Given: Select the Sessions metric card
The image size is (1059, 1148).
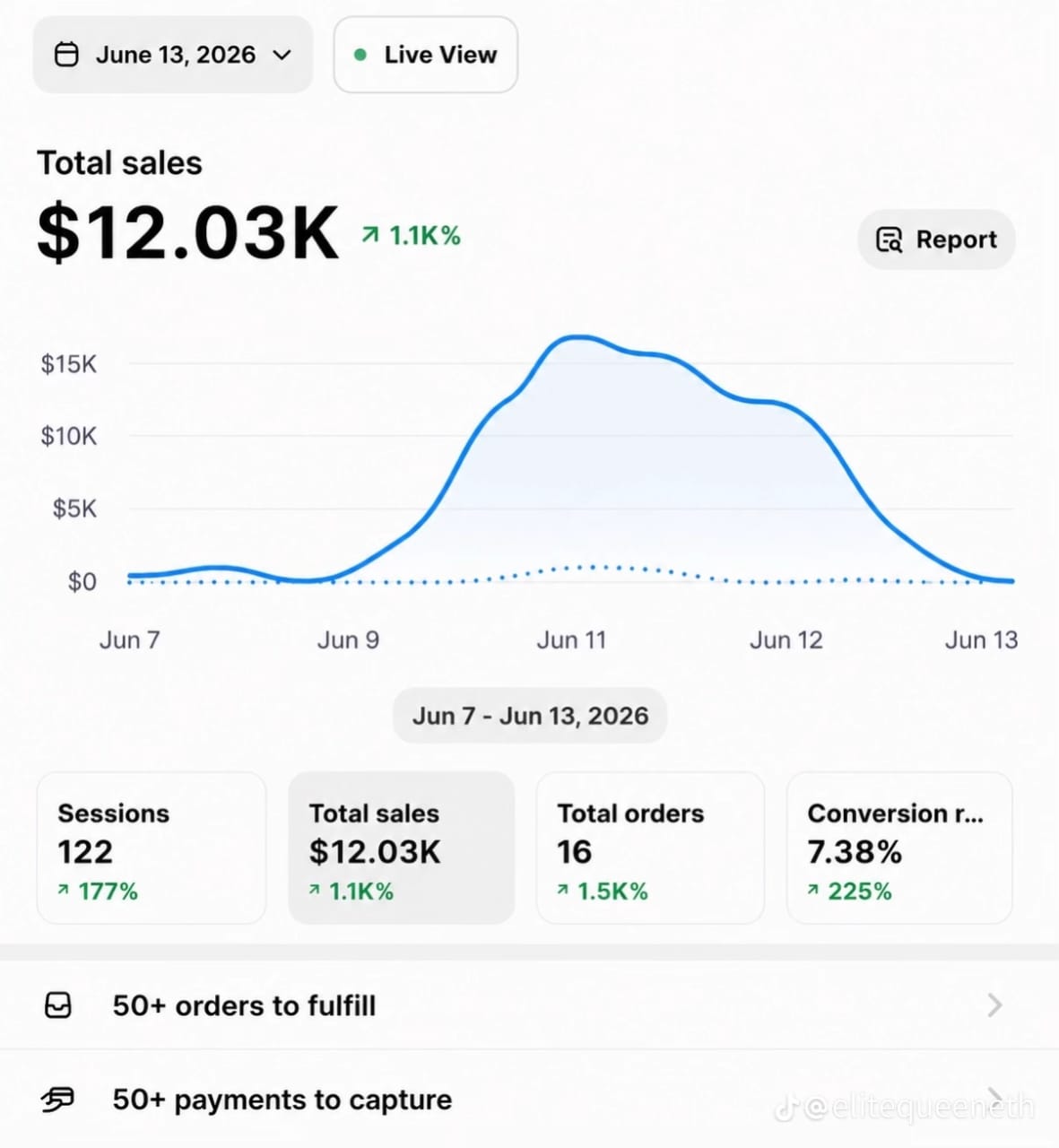Looking at the screenshot, I should tap(152, 848).
